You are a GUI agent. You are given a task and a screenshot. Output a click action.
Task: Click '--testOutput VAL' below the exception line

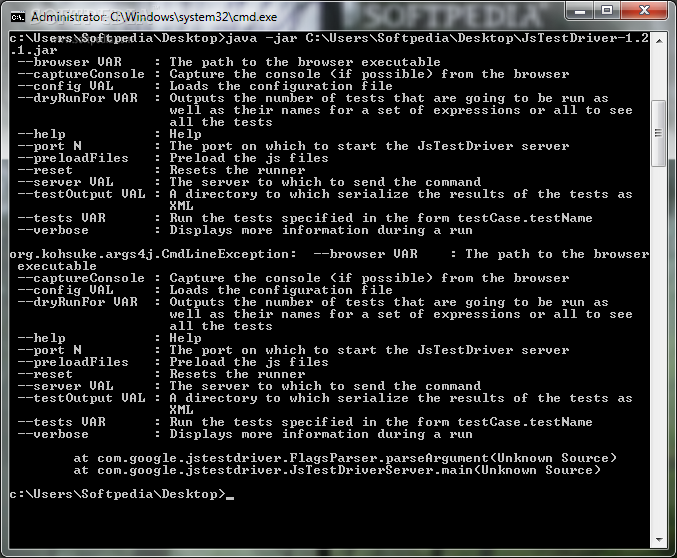click(82, 398)
